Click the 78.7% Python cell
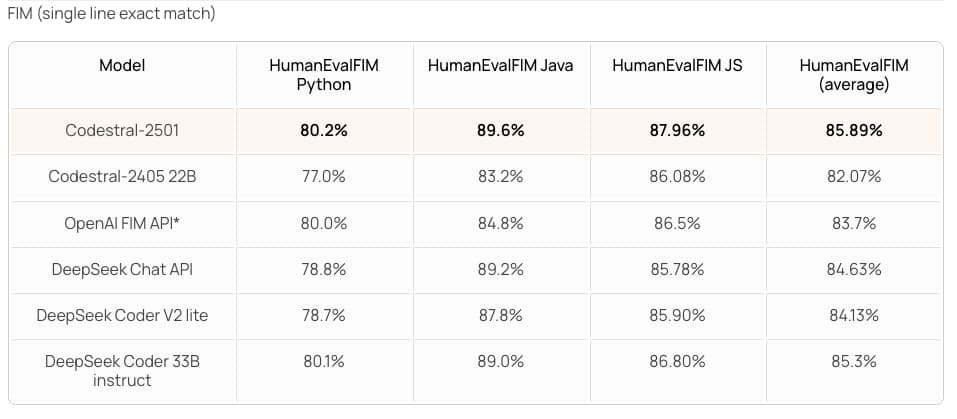 pos(324,316)
